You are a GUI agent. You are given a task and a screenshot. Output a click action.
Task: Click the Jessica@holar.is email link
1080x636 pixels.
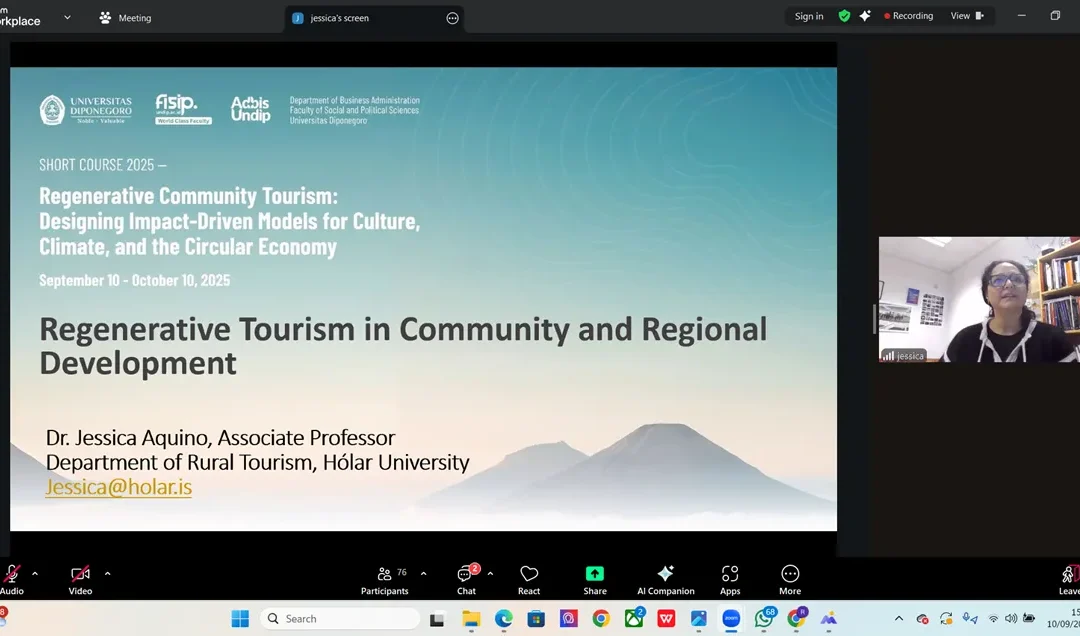tap(118, 487)
